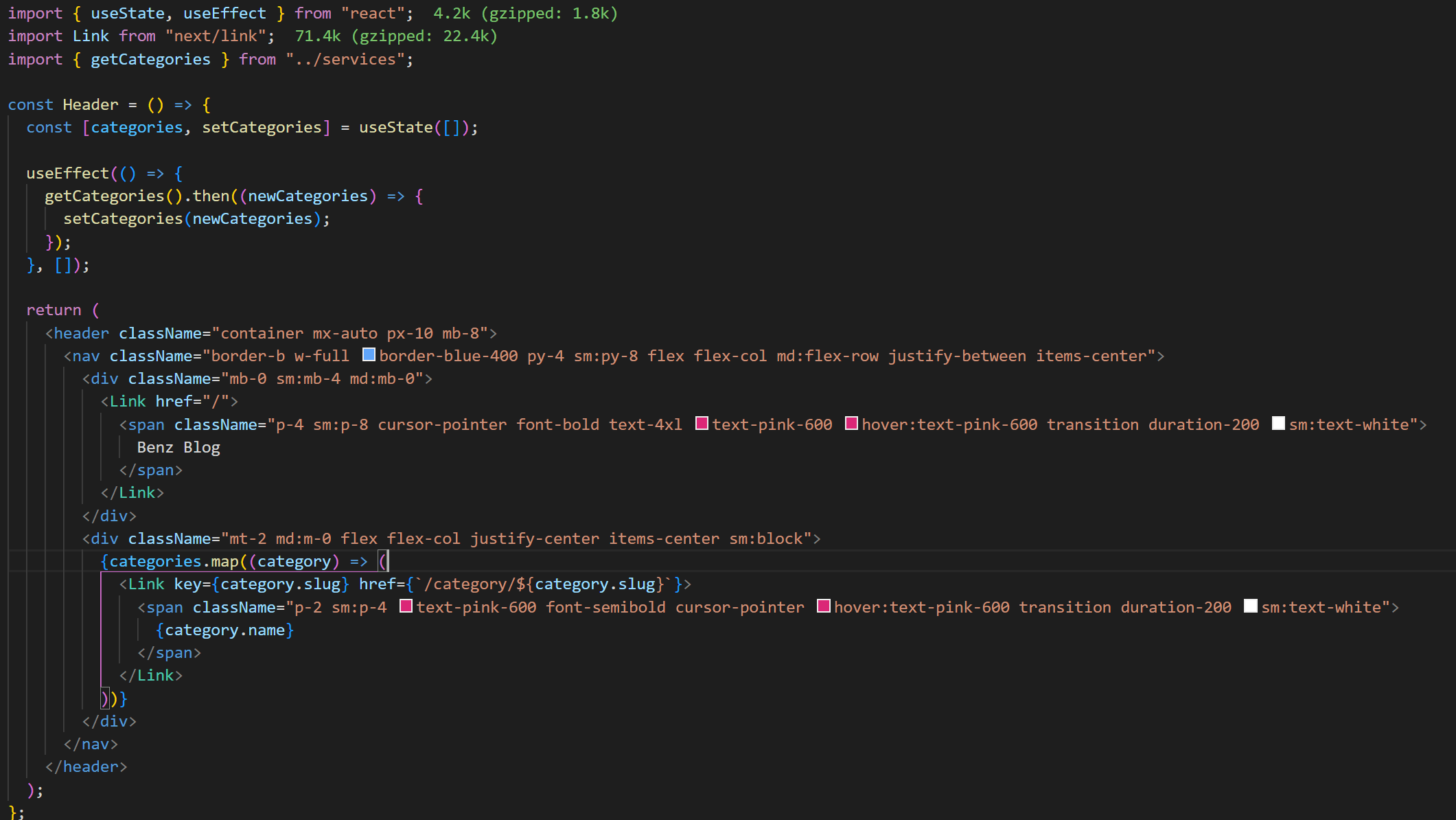Image resolution: width=1456 pixels, height=820 pixels.
Task: Click "container mx-auto px-10 mb-8" class string
Action: 349,334
